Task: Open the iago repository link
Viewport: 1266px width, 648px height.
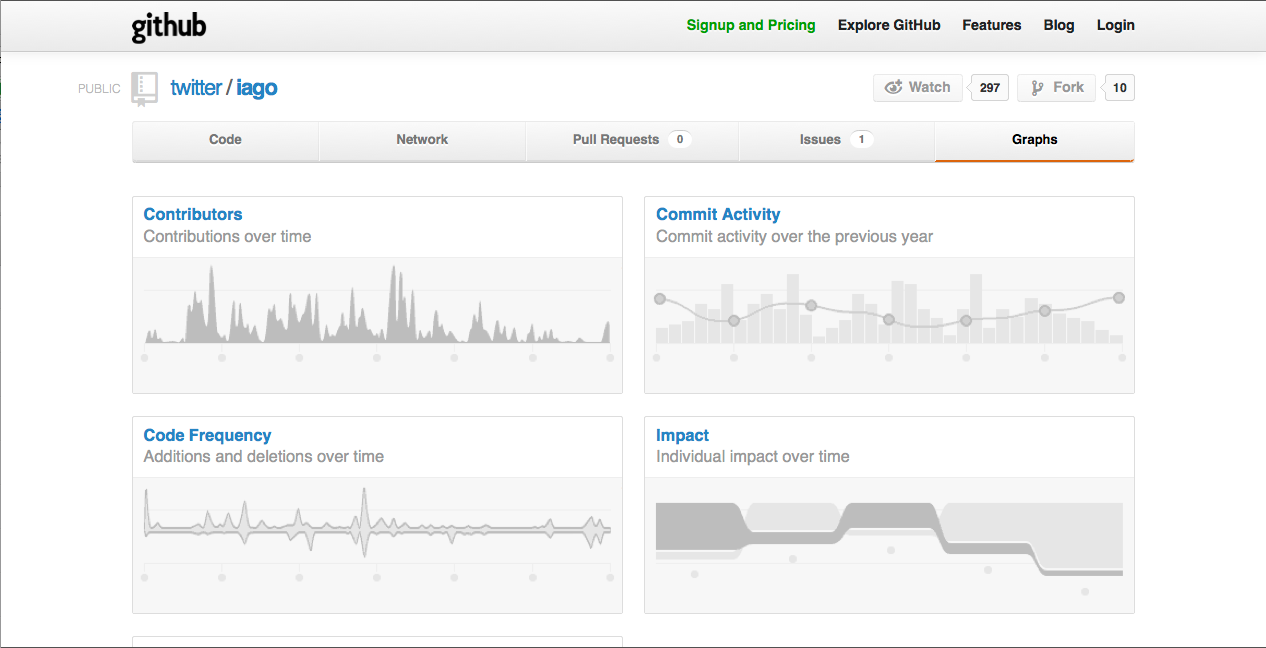Action: point(257,88)
